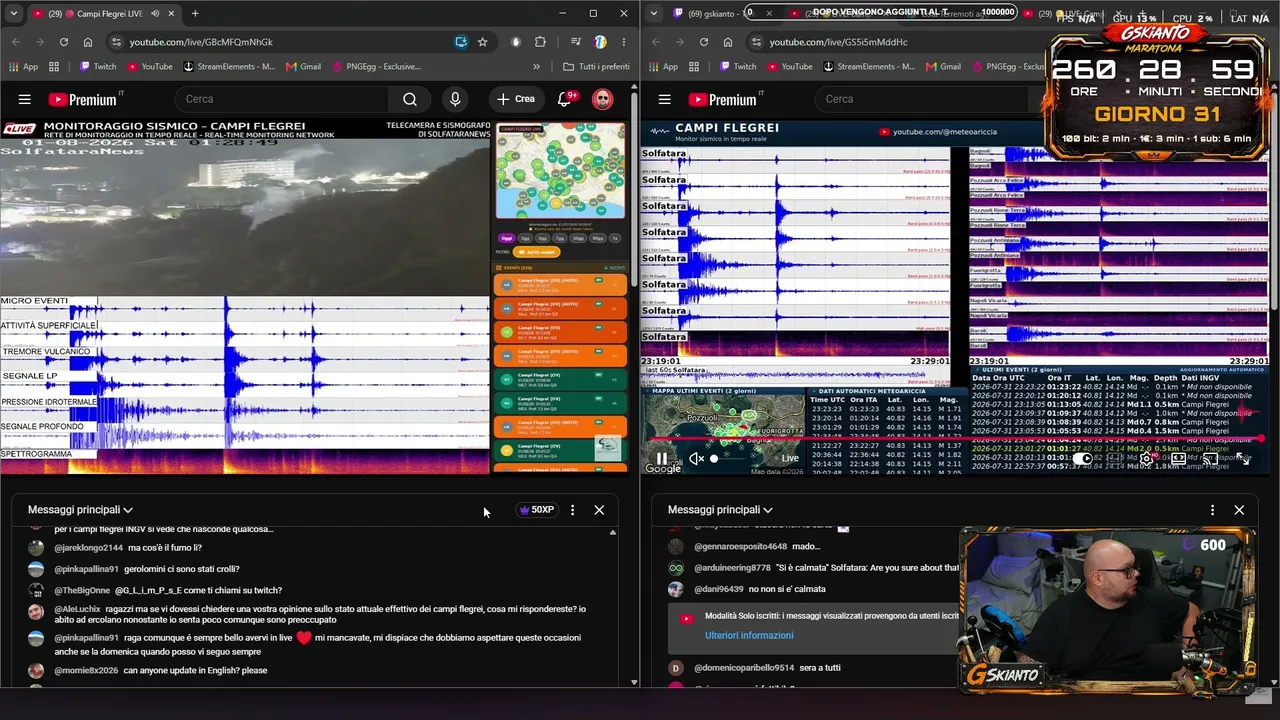Image resolution: width=1280 pixels, height=720 pixels.
Task: Unmute the right video with speaker icon
Action: [x=697, y=459]
